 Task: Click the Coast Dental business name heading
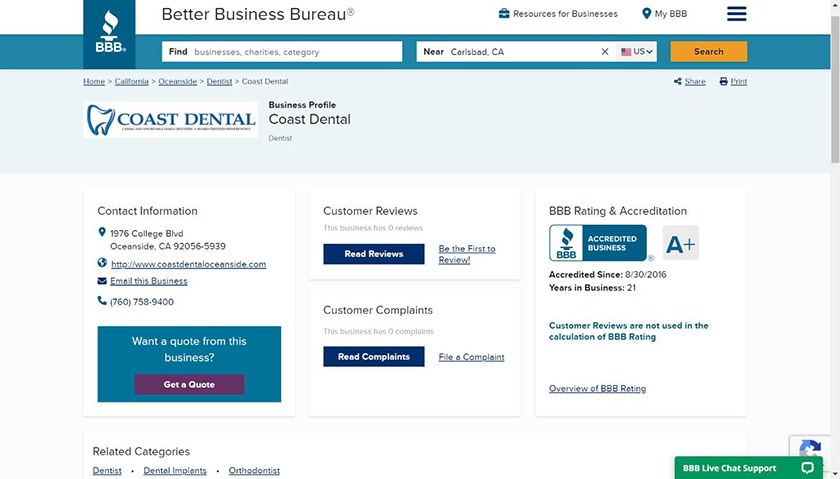(x=310, y=119)
